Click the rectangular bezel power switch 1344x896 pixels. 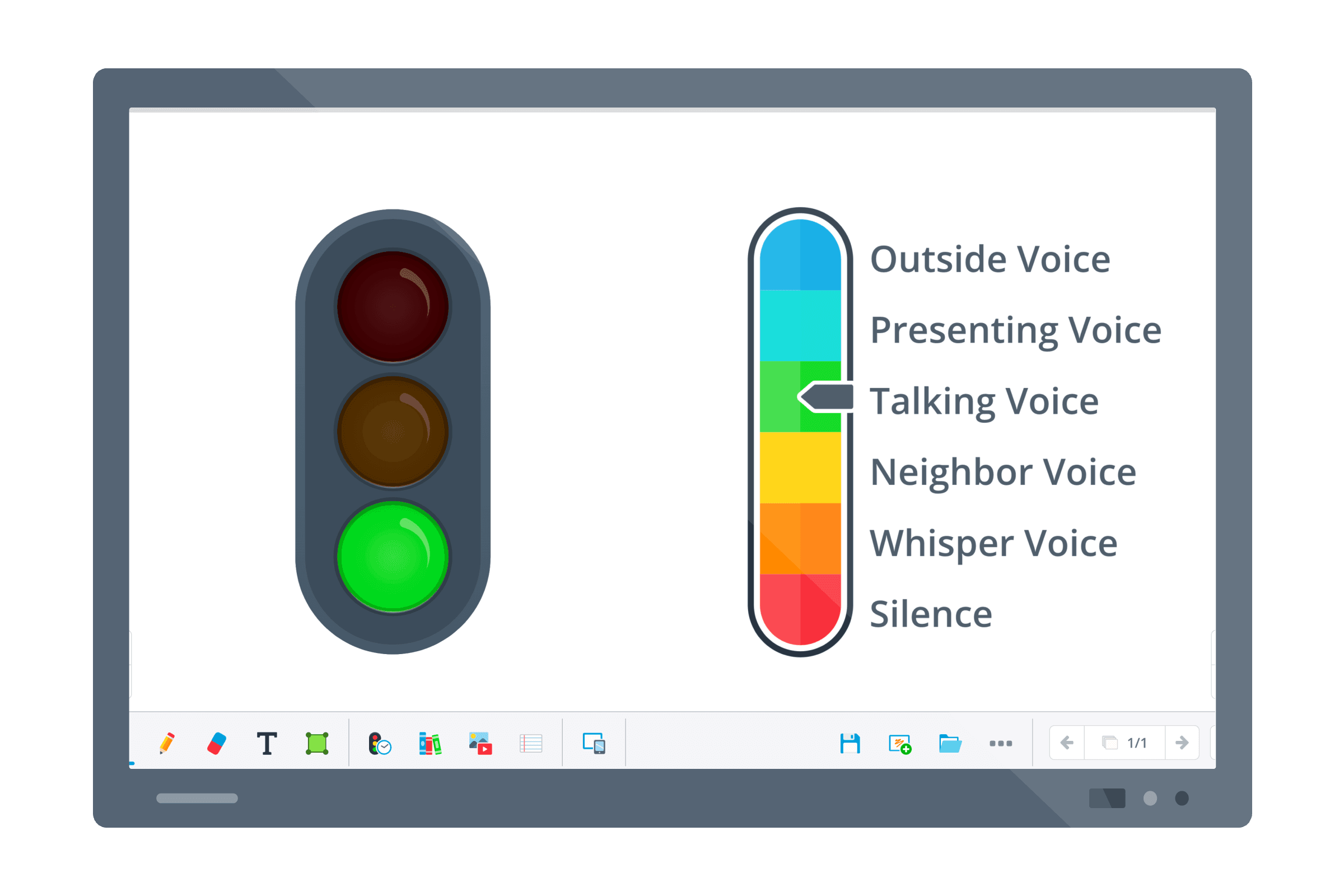(x=1107, y=799)
